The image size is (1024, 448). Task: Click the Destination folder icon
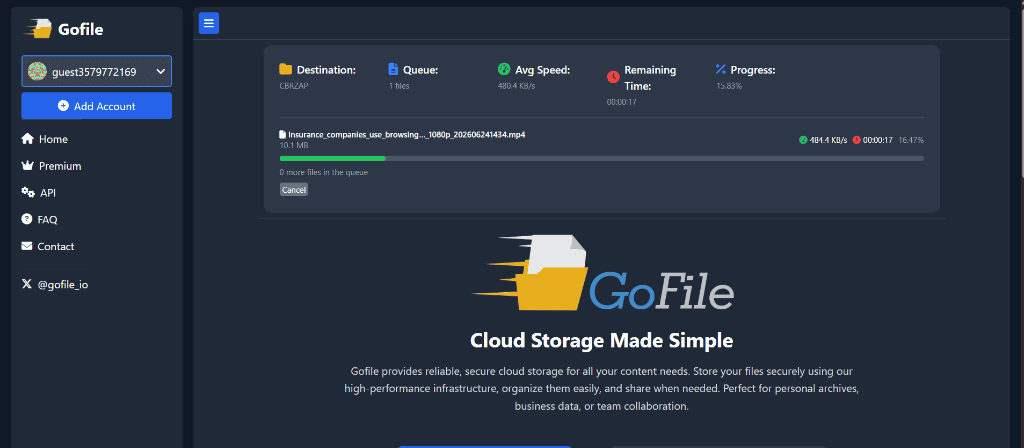(x=285, y=69)
